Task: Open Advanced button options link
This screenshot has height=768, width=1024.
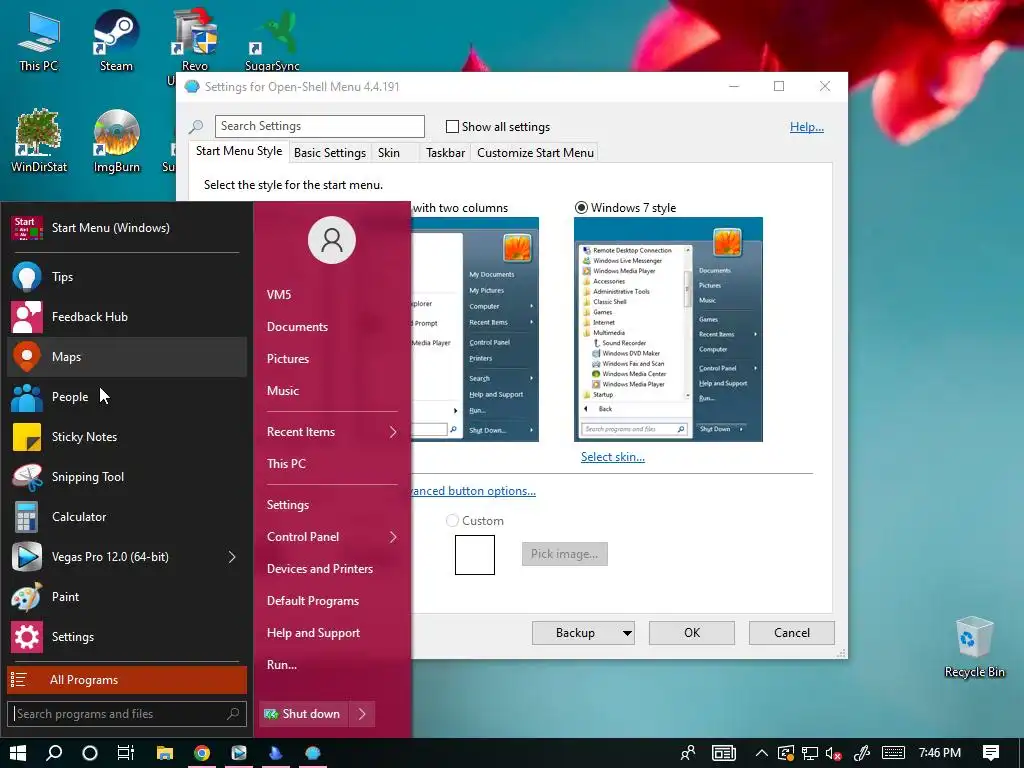Action: [x=473, y=490]
